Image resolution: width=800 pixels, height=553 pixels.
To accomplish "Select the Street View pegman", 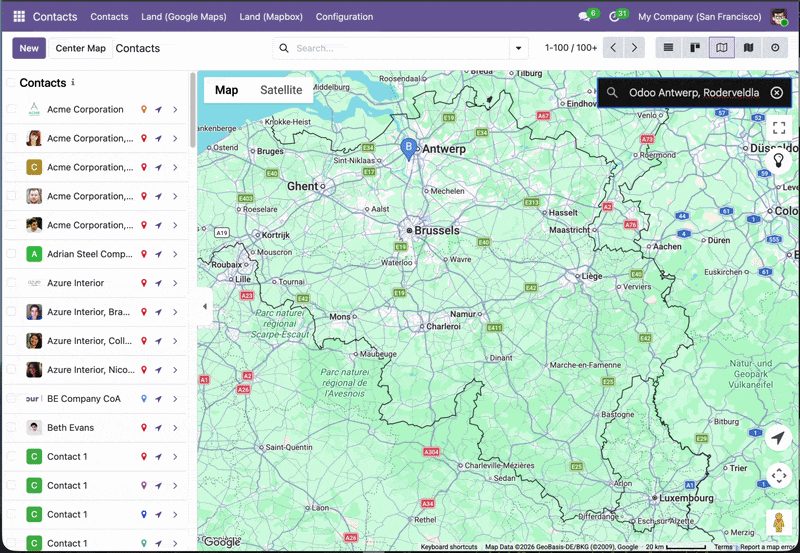I will pyautogui.click(x=779, y=522).
